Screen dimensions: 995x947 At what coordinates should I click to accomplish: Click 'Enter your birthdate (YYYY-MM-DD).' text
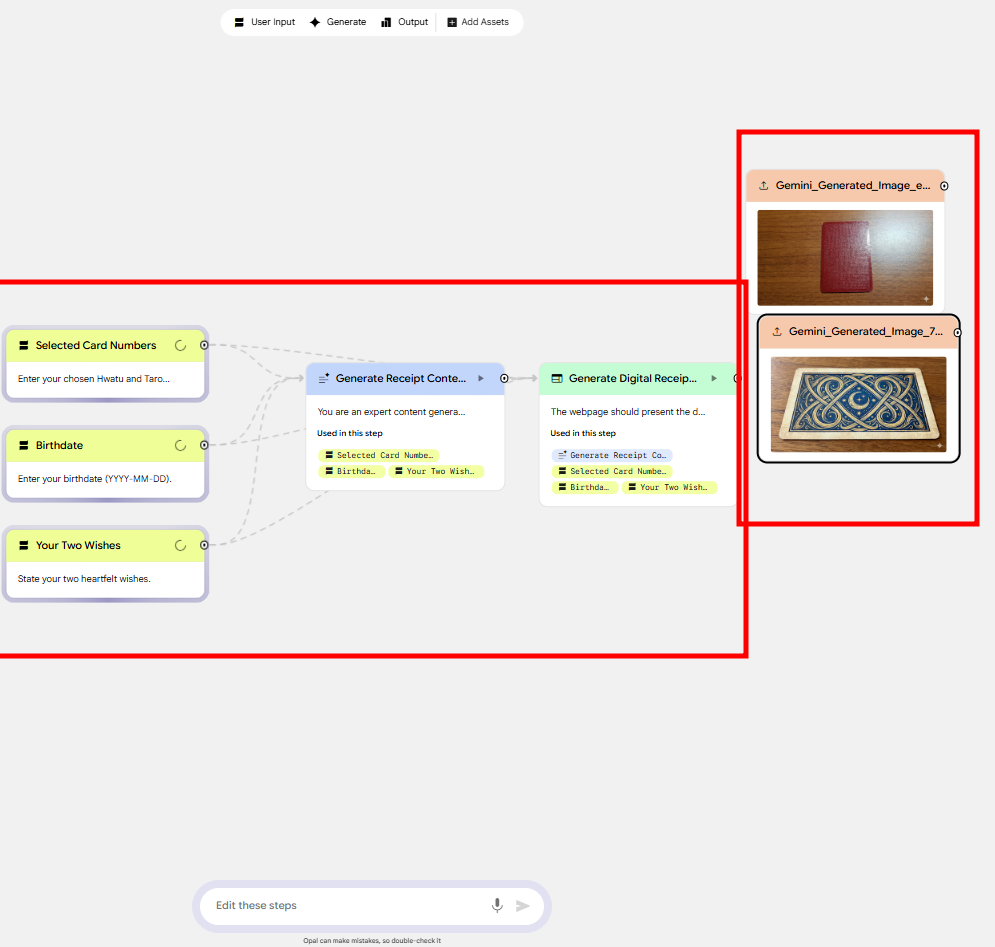click(95, 479)
